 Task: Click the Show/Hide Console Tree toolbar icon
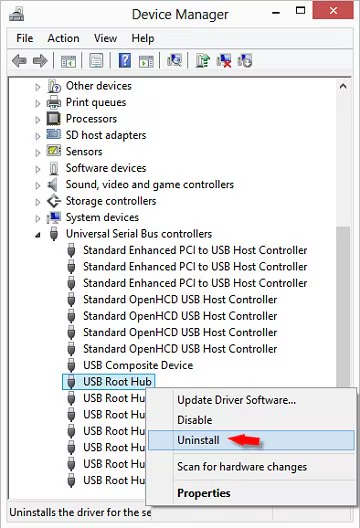(x=68, y=61)
